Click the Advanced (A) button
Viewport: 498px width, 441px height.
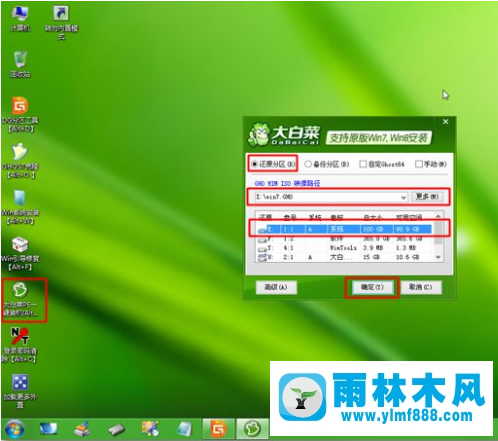[x=276, y=287]
